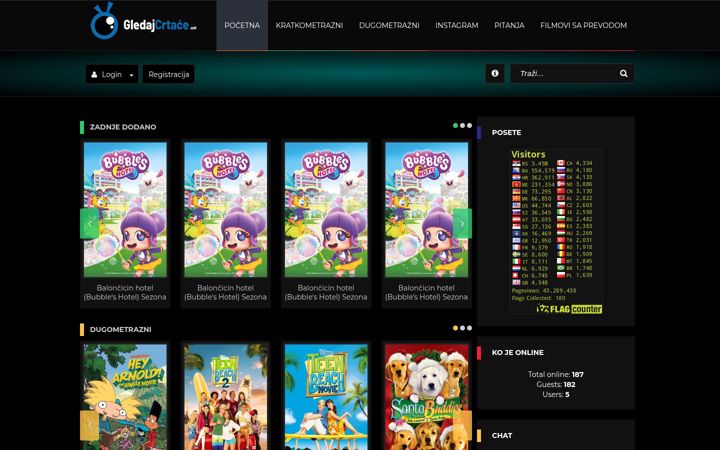Screen dimensions: 720x450
Task: Open the site info icon button
Action: pos(495,73)
